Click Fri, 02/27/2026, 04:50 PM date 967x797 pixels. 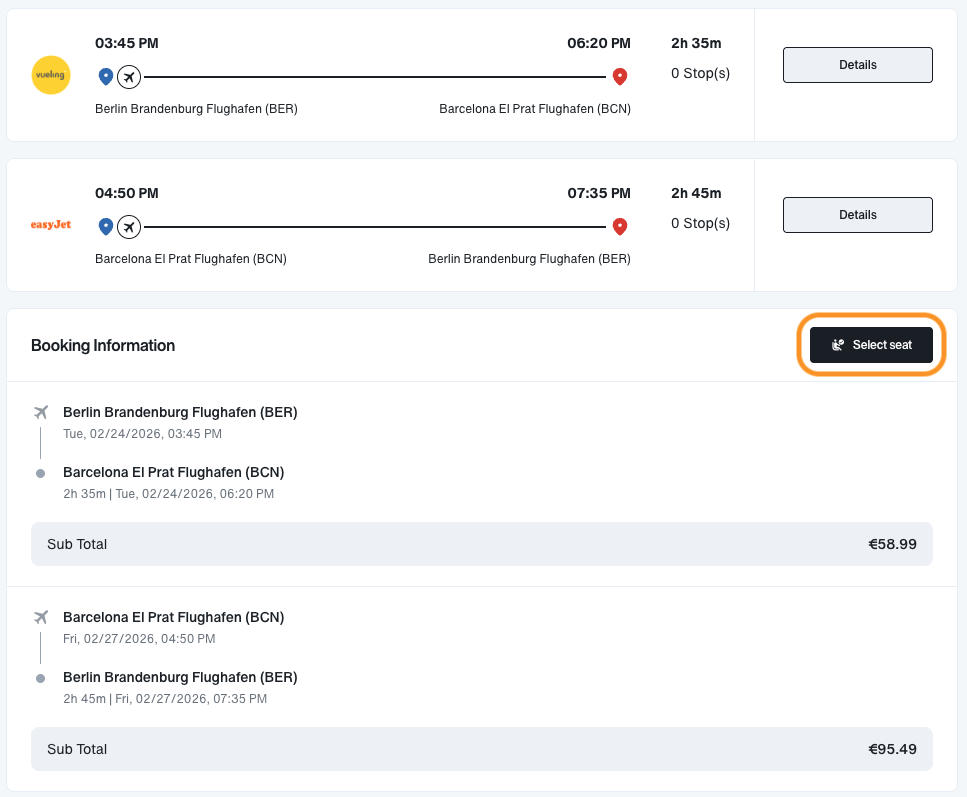click(139, 638)
